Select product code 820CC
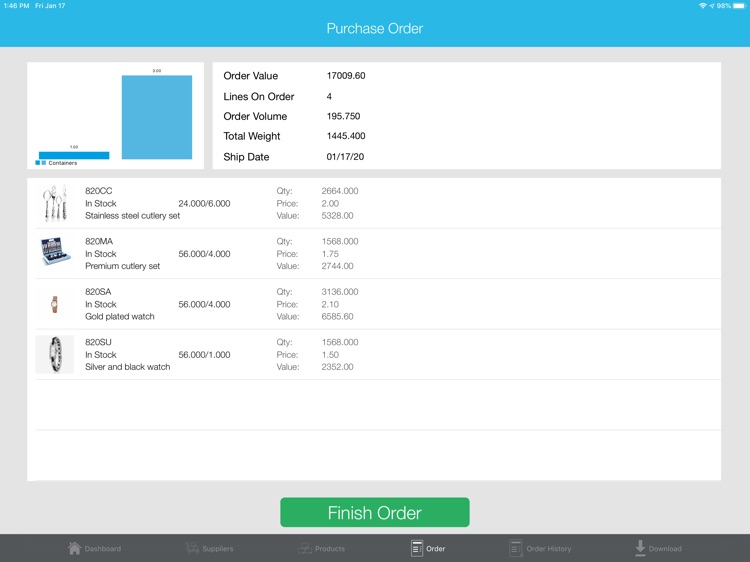 click(x=99, y=191)
